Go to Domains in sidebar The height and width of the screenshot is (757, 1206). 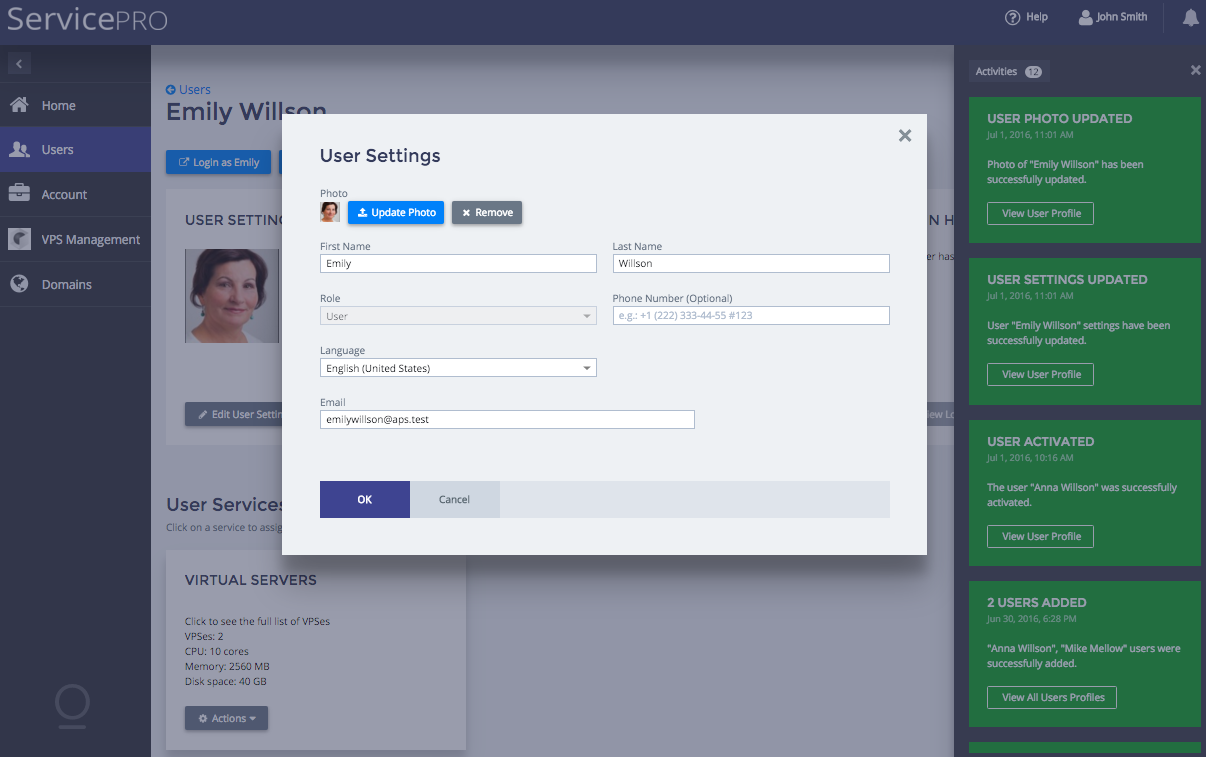click(x=66, y=284)
